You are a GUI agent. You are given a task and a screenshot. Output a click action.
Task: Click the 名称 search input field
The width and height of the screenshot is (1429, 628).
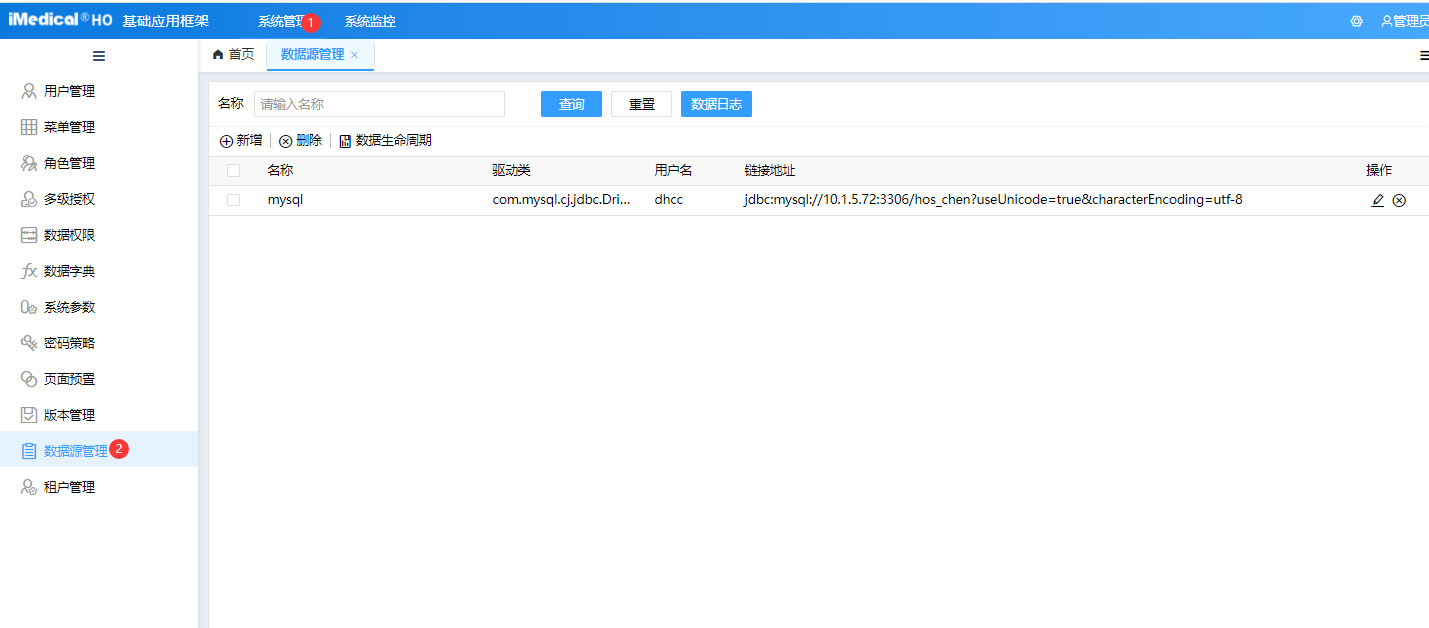click(x=378, y=103)
